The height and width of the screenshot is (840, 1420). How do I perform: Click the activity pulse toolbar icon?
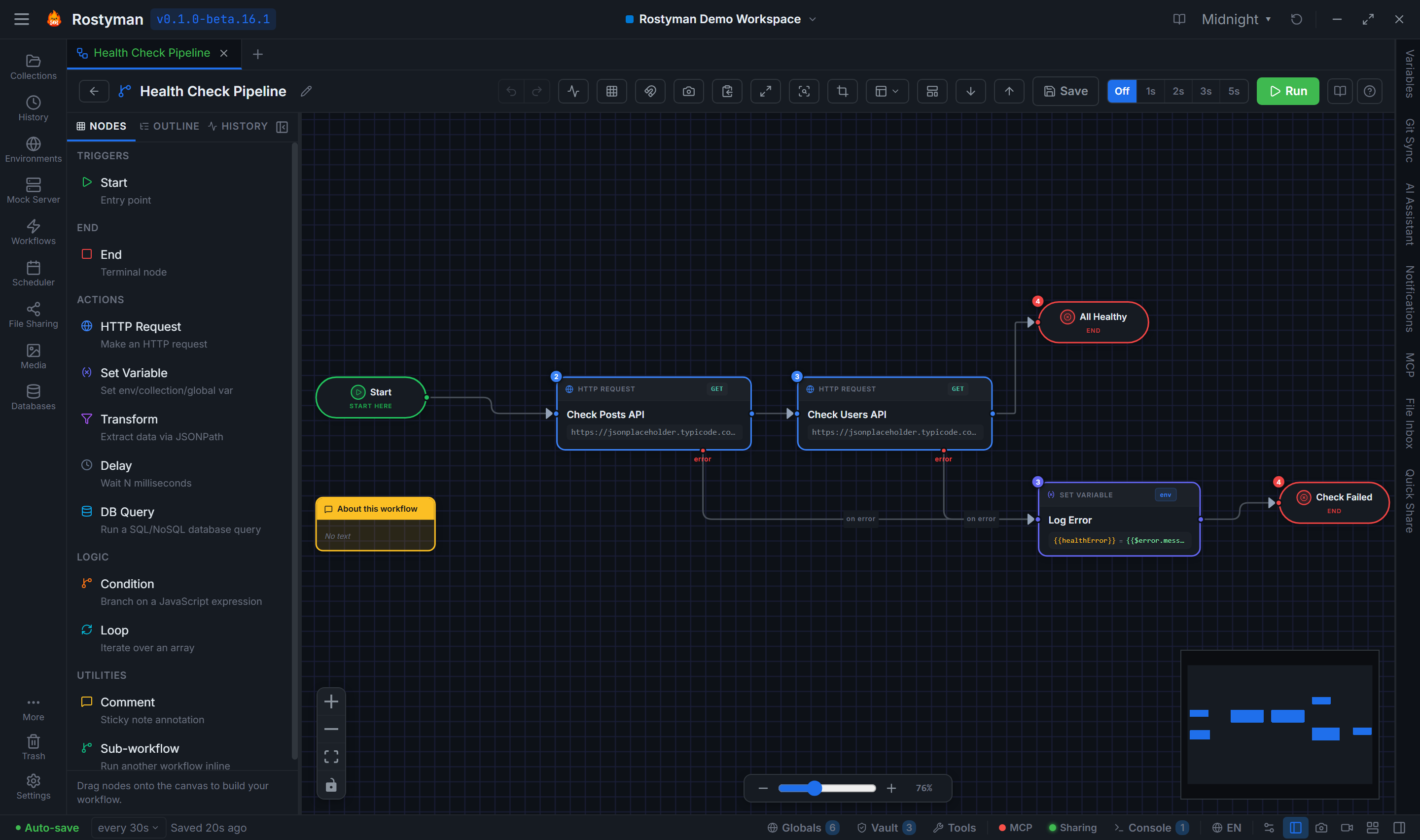click(573, 91)
